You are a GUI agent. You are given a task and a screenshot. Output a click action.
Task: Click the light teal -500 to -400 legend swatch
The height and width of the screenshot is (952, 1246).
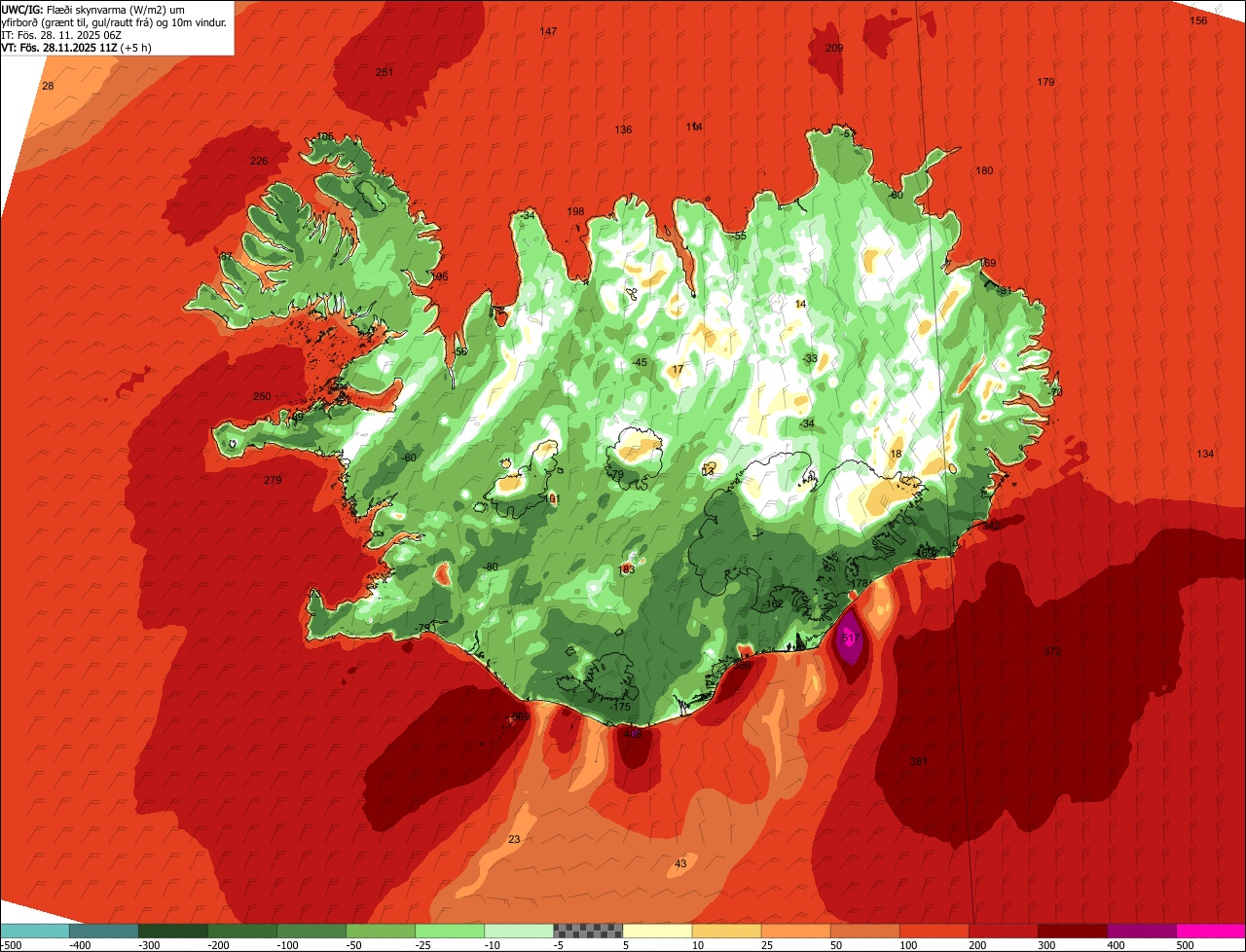point(34,931)
